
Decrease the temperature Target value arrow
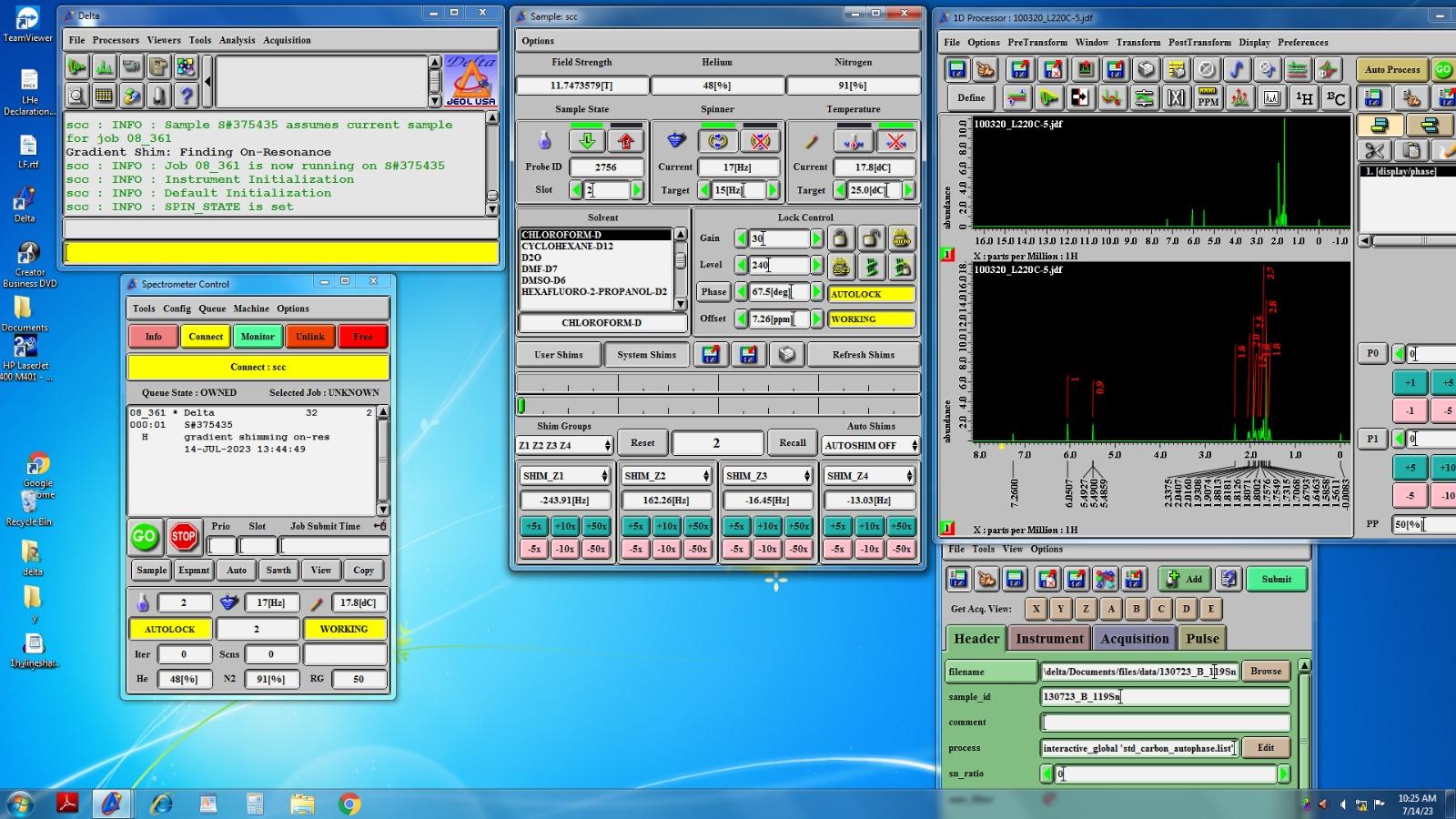[840, 190]
